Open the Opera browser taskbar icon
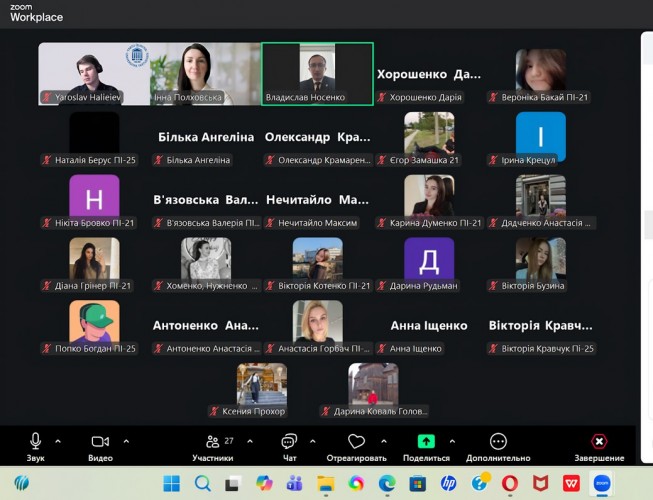Viewport: 653px width, 500px height. tap(509, 483)
